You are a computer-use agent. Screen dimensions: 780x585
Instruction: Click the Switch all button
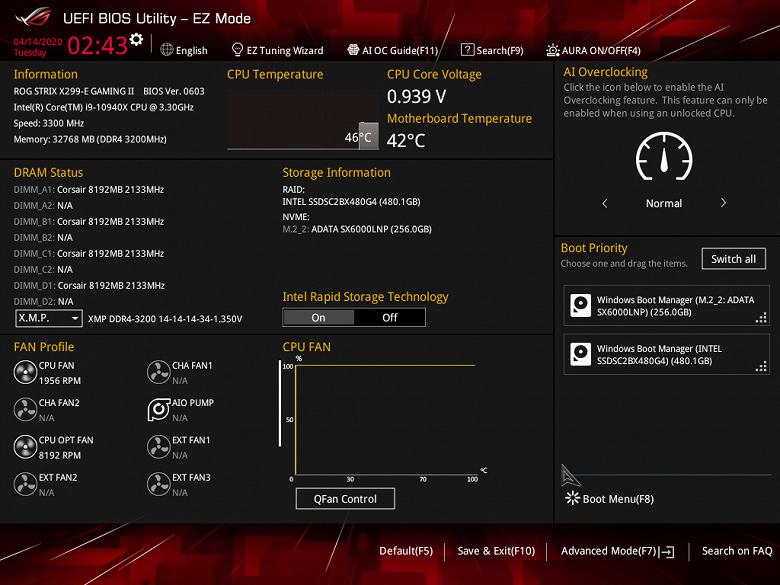[734, 259]
